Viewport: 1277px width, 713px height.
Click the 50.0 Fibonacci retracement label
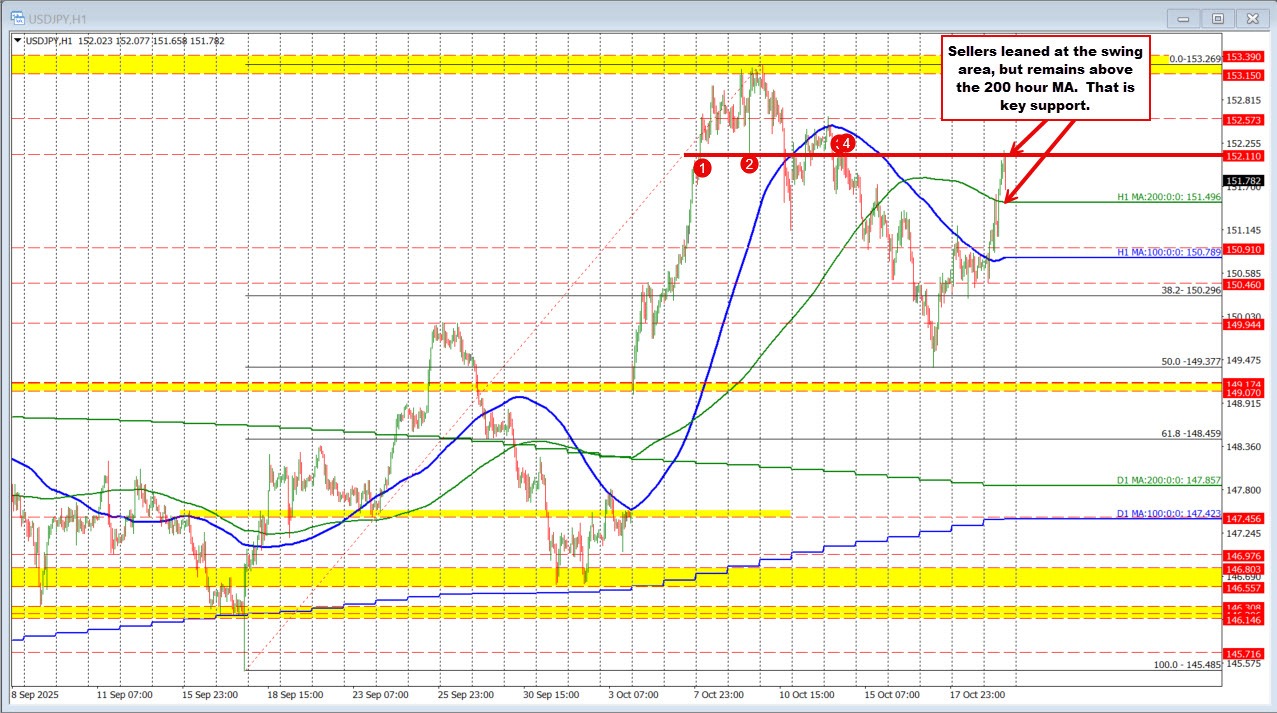[1190, 362]
